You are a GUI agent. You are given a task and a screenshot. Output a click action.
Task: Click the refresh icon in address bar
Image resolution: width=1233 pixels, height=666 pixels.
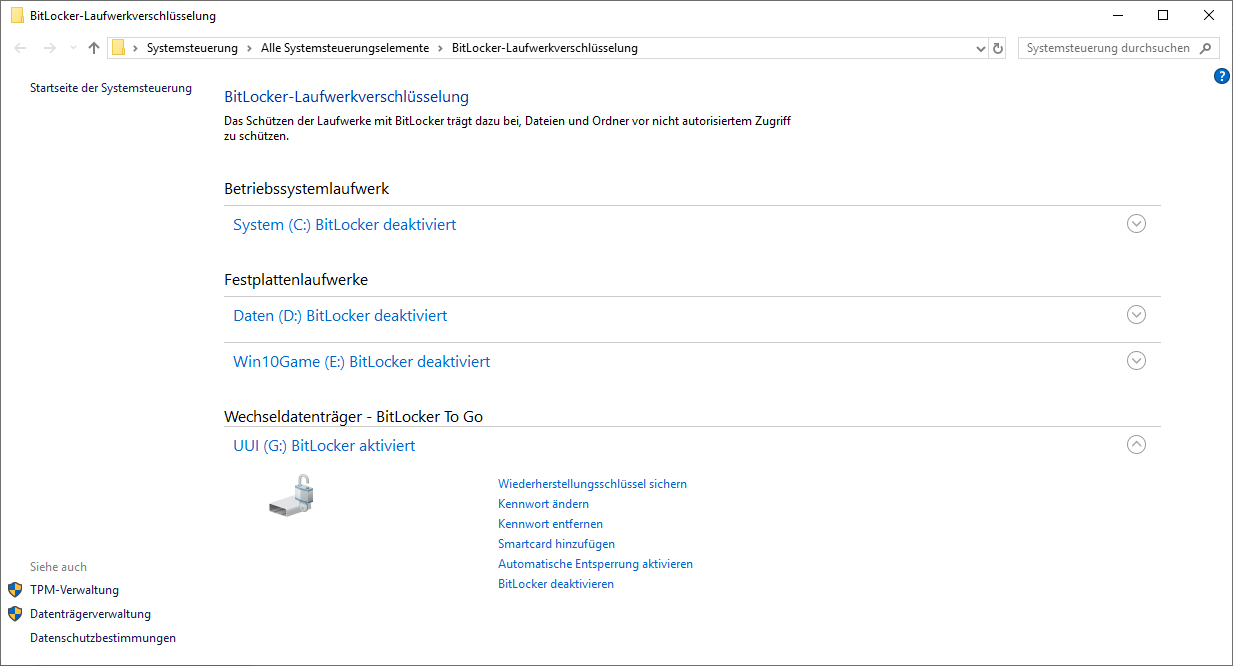(997, 48)
